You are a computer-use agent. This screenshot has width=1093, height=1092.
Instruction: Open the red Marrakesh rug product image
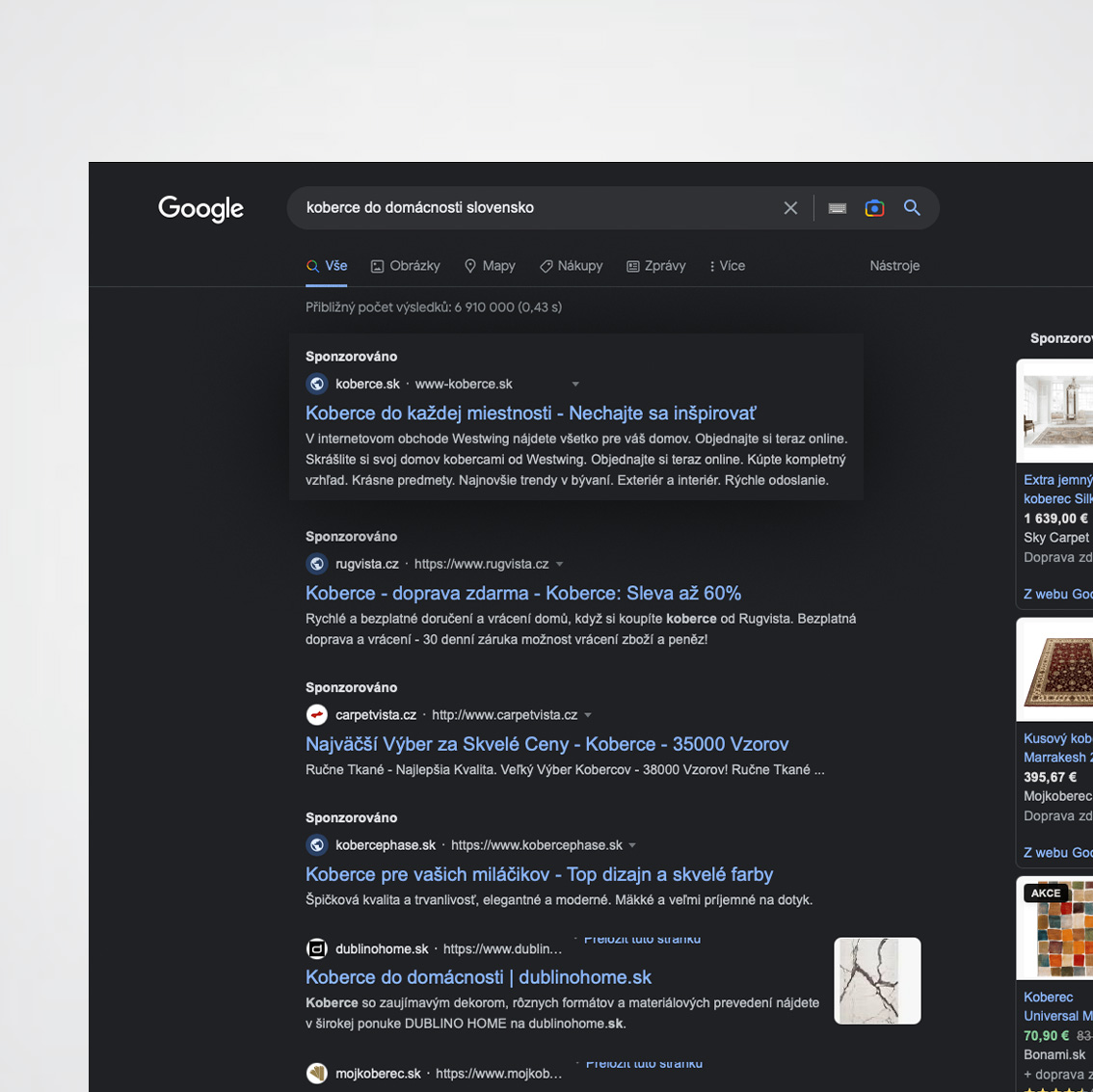tap(1054, 670)
